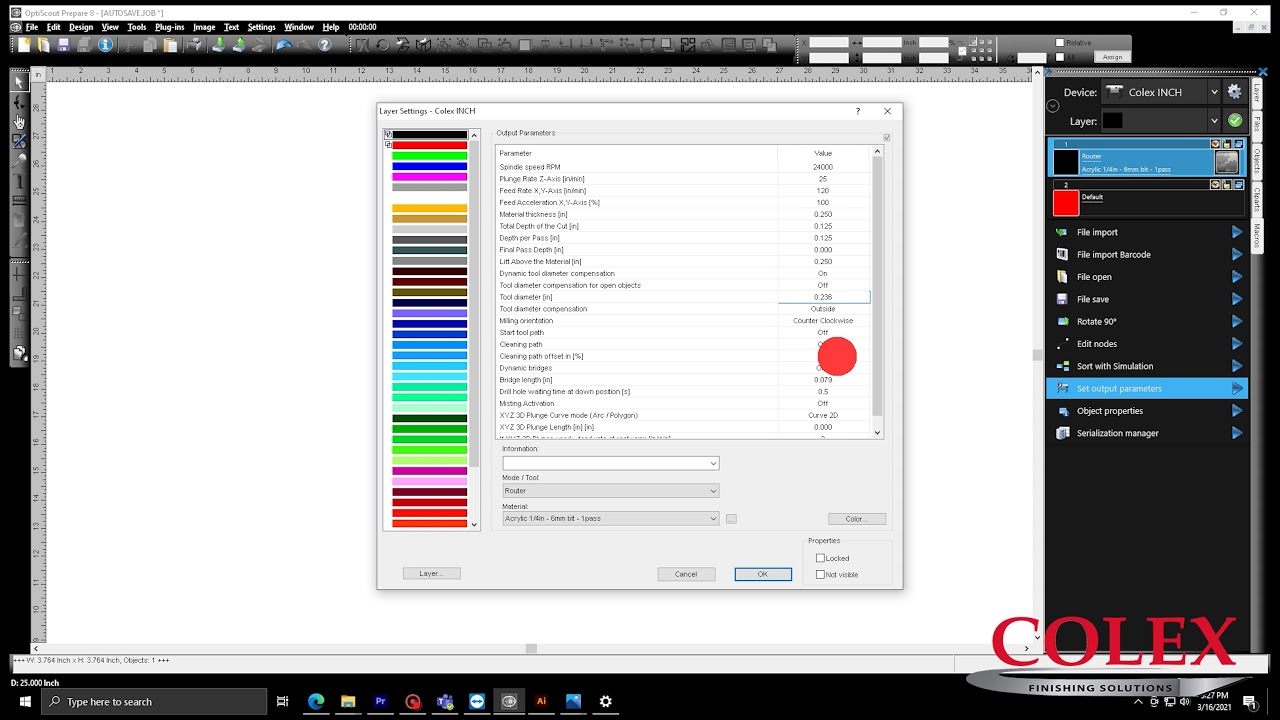
Task: Click Windows taskbar search box
Action: [x=155, y=702]
